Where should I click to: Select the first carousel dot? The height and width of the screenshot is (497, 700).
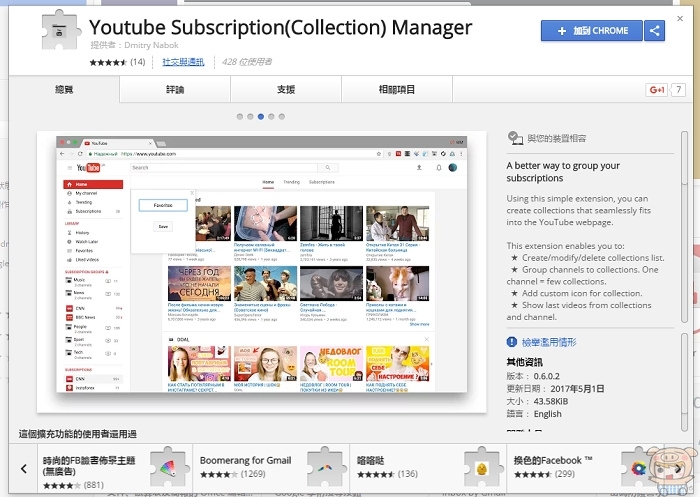pyautogui.click(x=238, y=116)
